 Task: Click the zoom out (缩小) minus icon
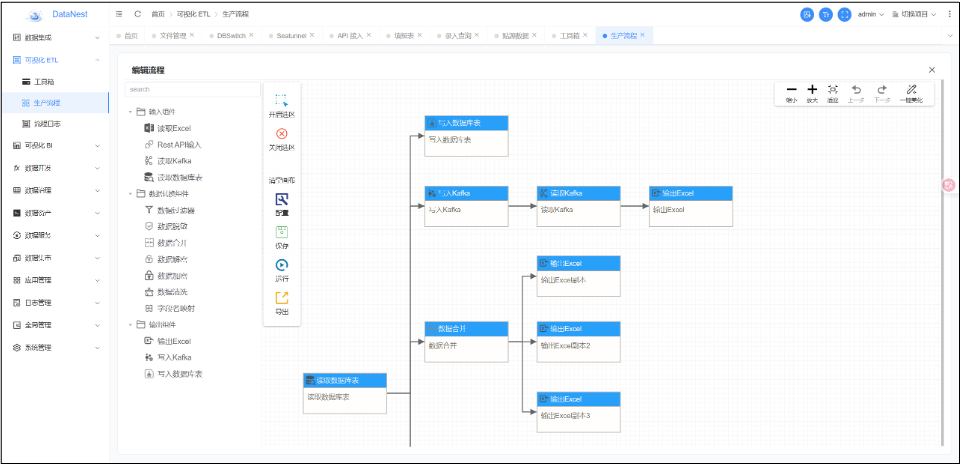pos(791,89)
